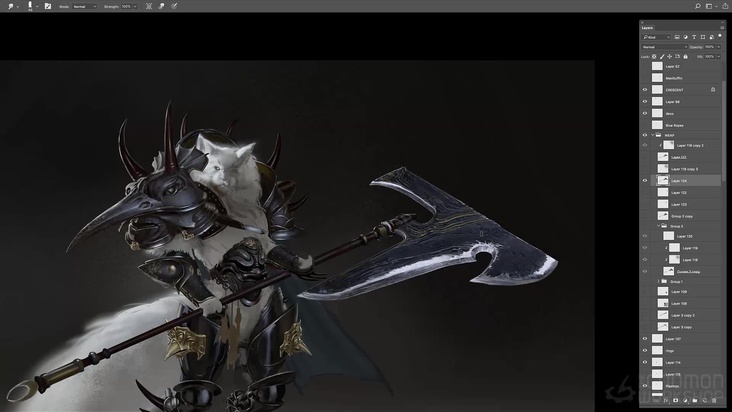The height and width of the screenshot is (412, 732).
Task: Hide Layer 124 via eye icon
Action: (645, 181)
